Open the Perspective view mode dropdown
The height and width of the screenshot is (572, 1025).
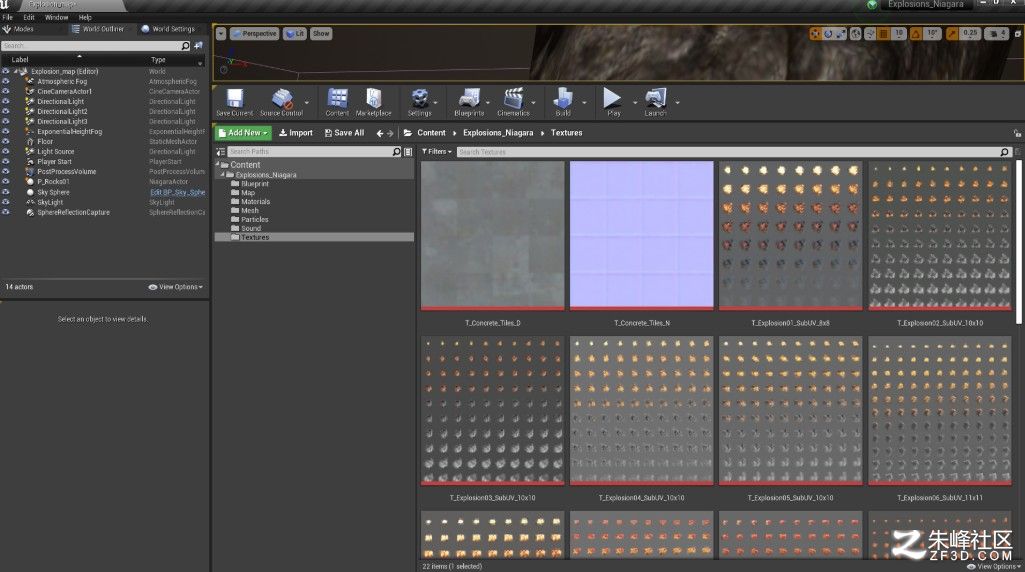(x=254, y=33)
